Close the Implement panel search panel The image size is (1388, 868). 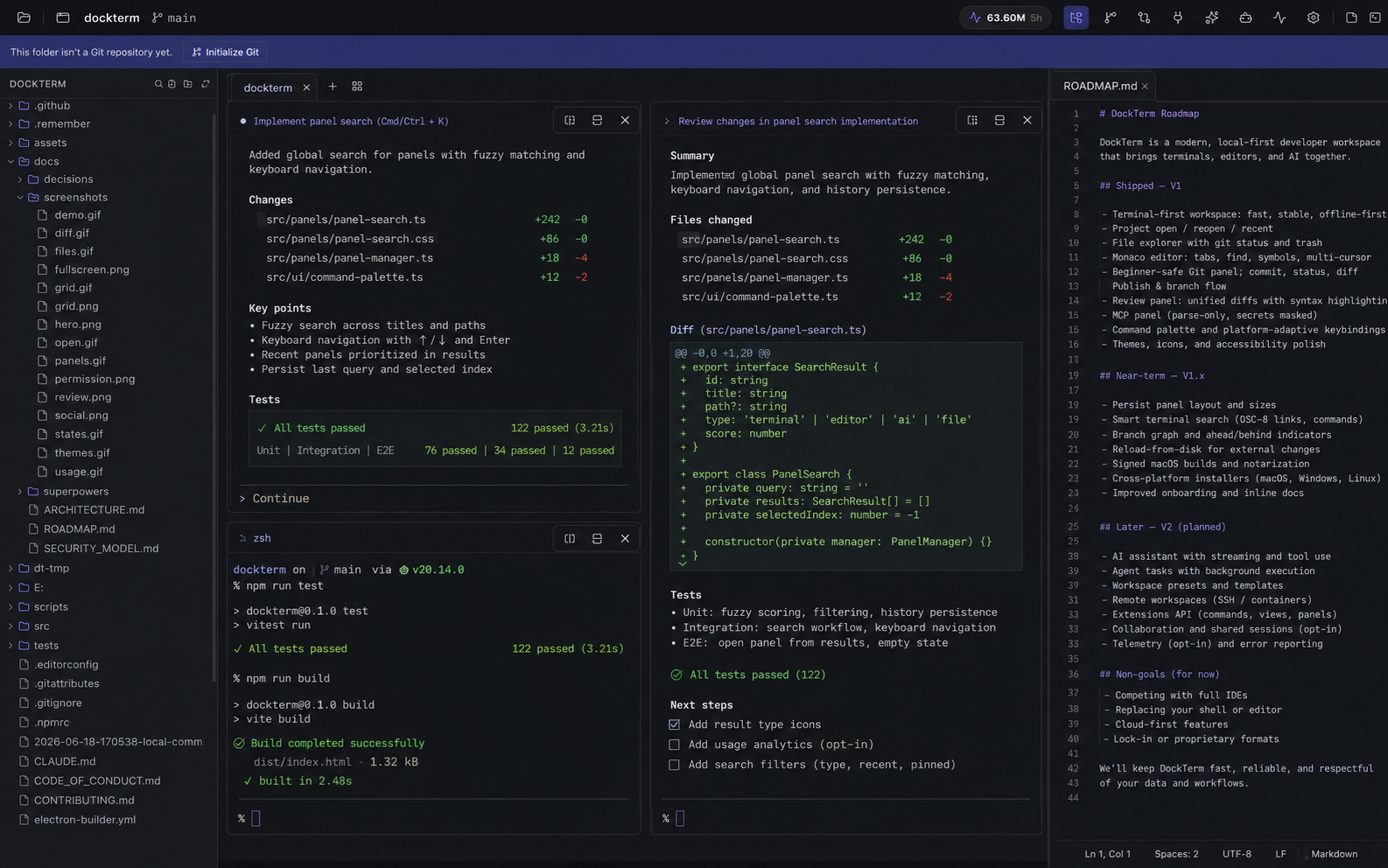(x=625, y=120)
